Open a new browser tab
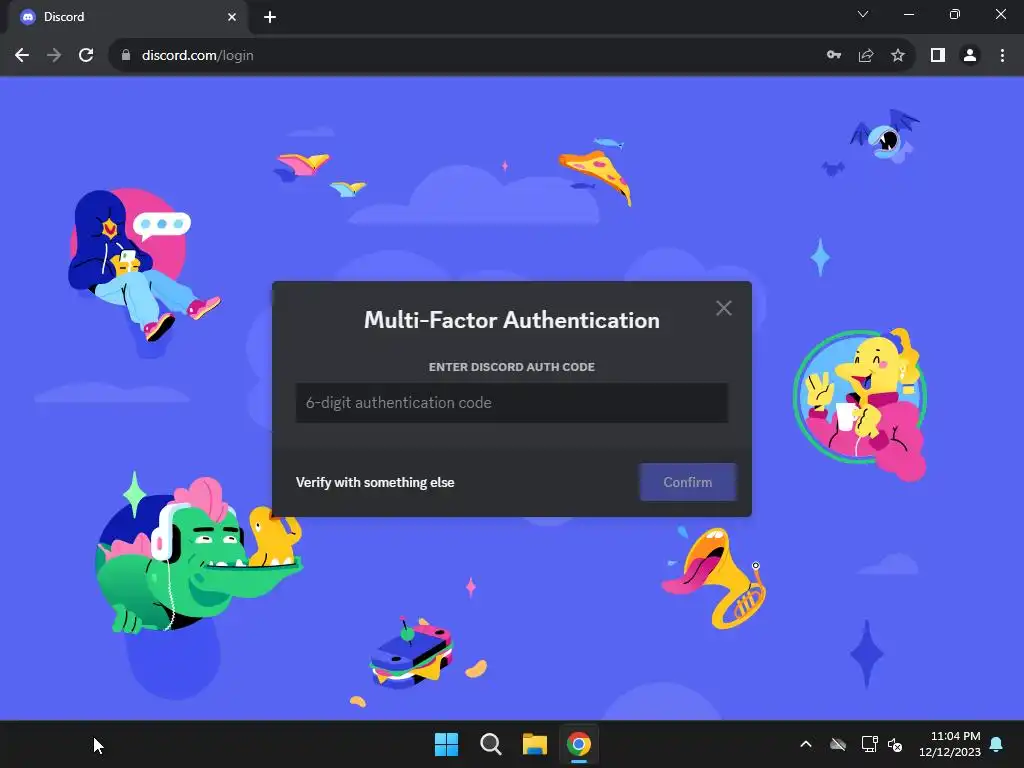Image resolution: width=1024 pixels, height=768 pixels. pos(270,17)
